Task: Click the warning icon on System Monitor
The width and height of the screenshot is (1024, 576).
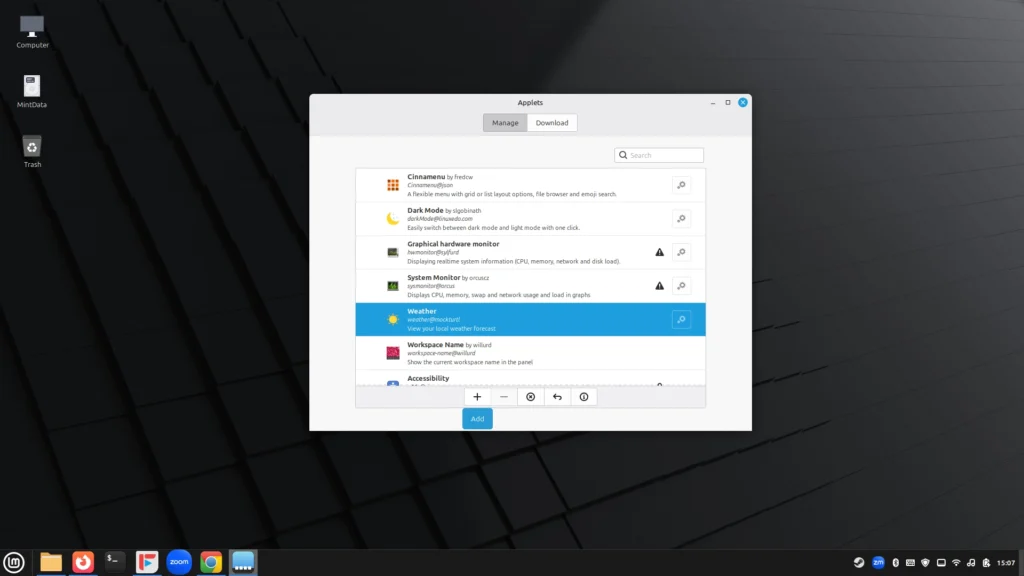Action: [659, 285]
